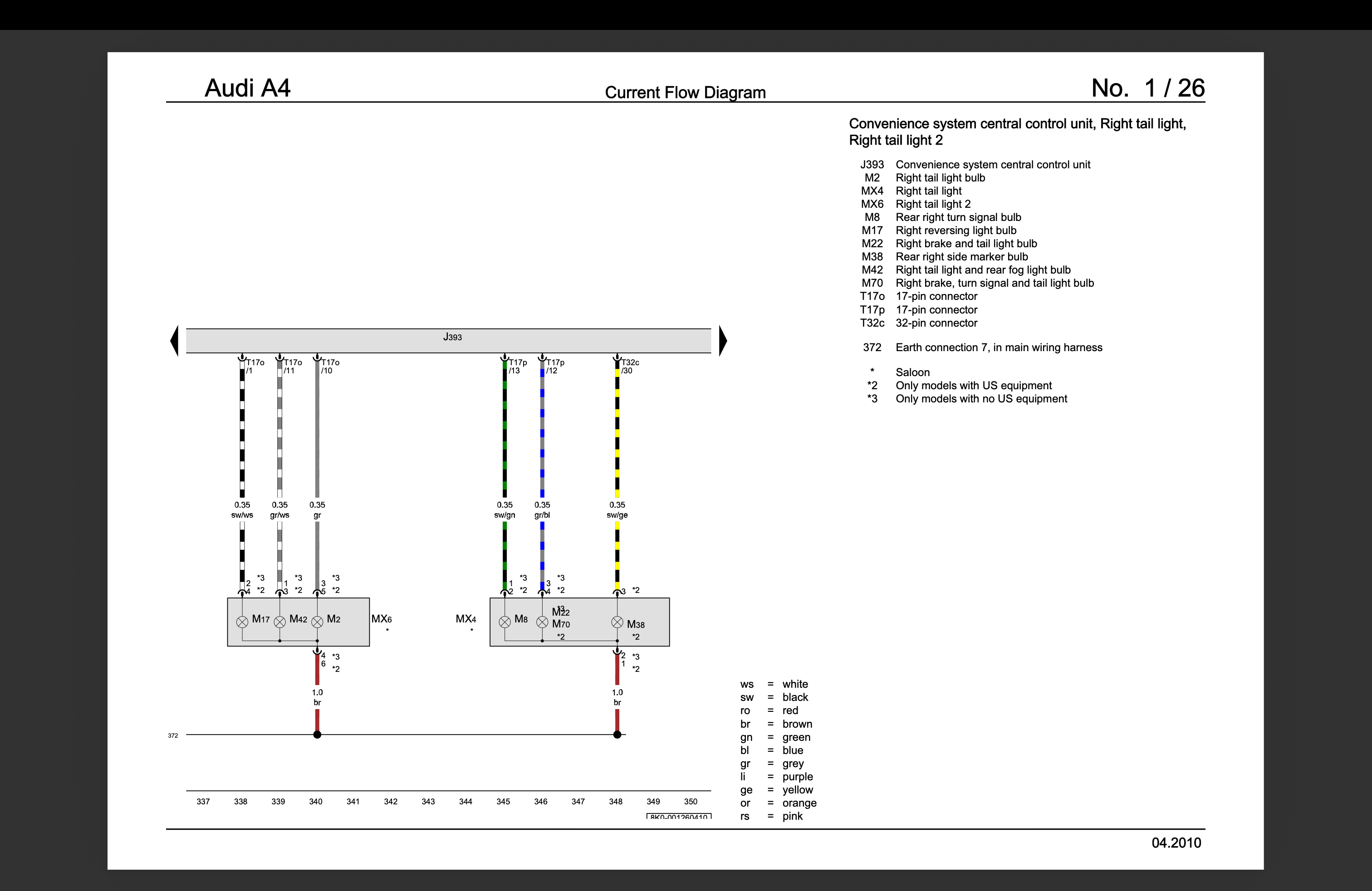1372x891 pixels.
Task: Click the "Only models with US equipment" footnote
Action: pyautogui.click(x=974, y=386)
